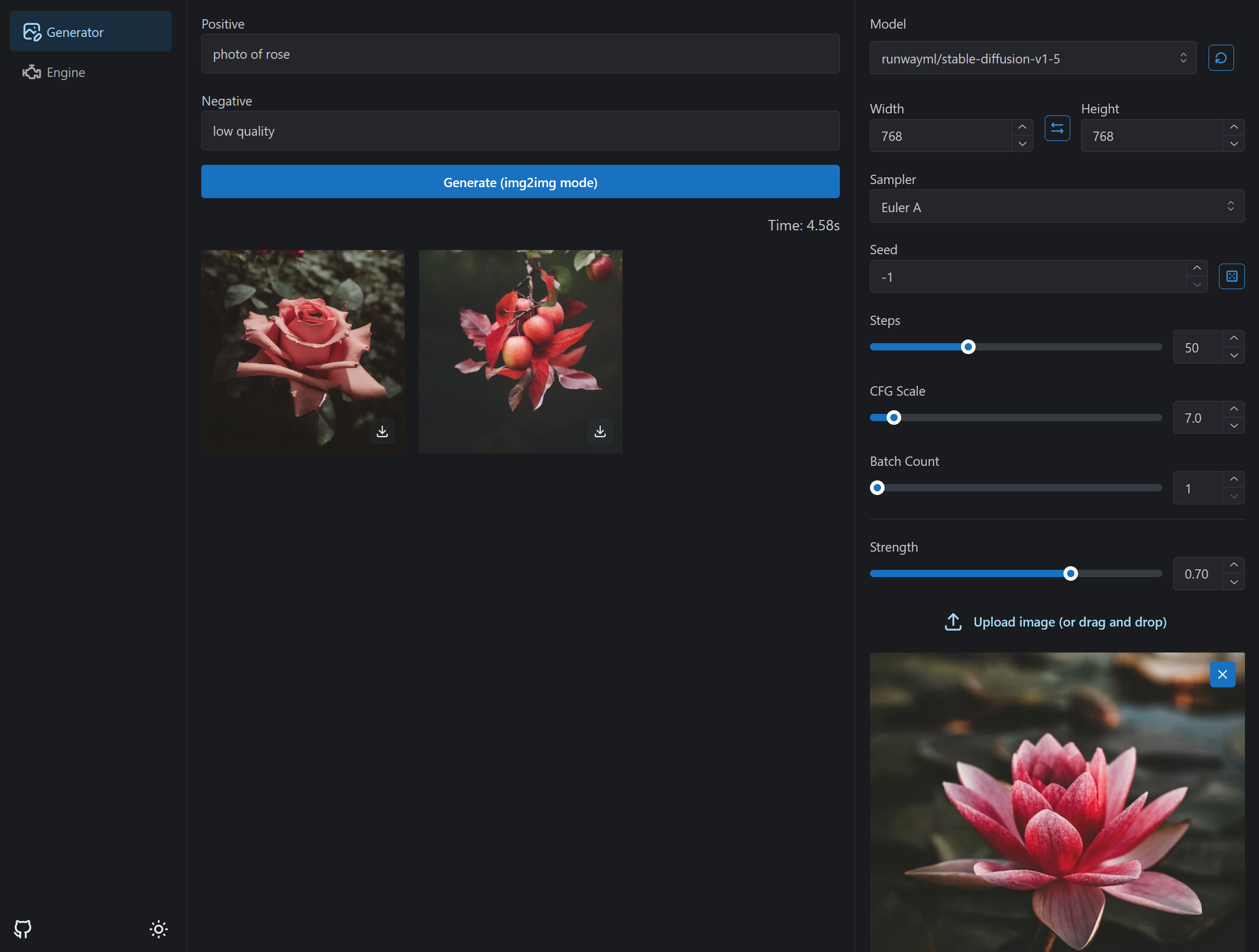Expand the Sampler Euler A dropdown
This screenshot has height=952, width=1259.
coord(1056,206)
